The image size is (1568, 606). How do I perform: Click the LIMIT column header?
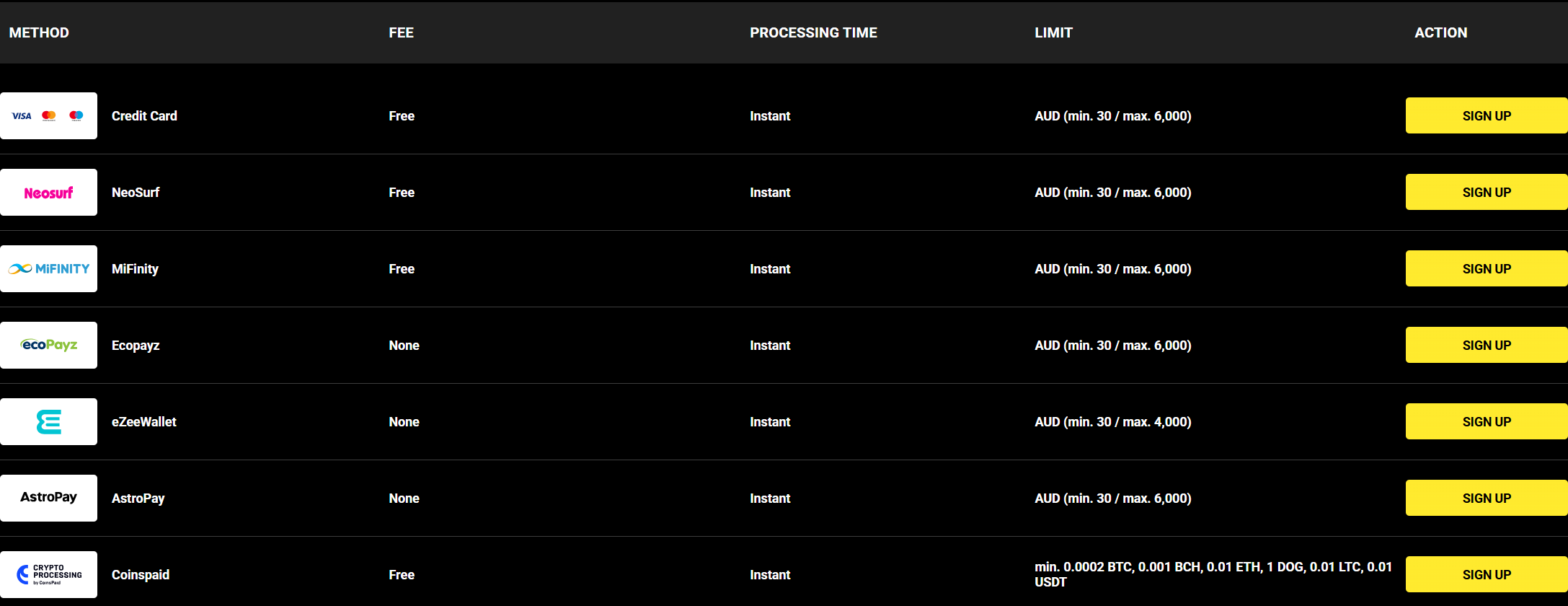(x=1053, y=32)
